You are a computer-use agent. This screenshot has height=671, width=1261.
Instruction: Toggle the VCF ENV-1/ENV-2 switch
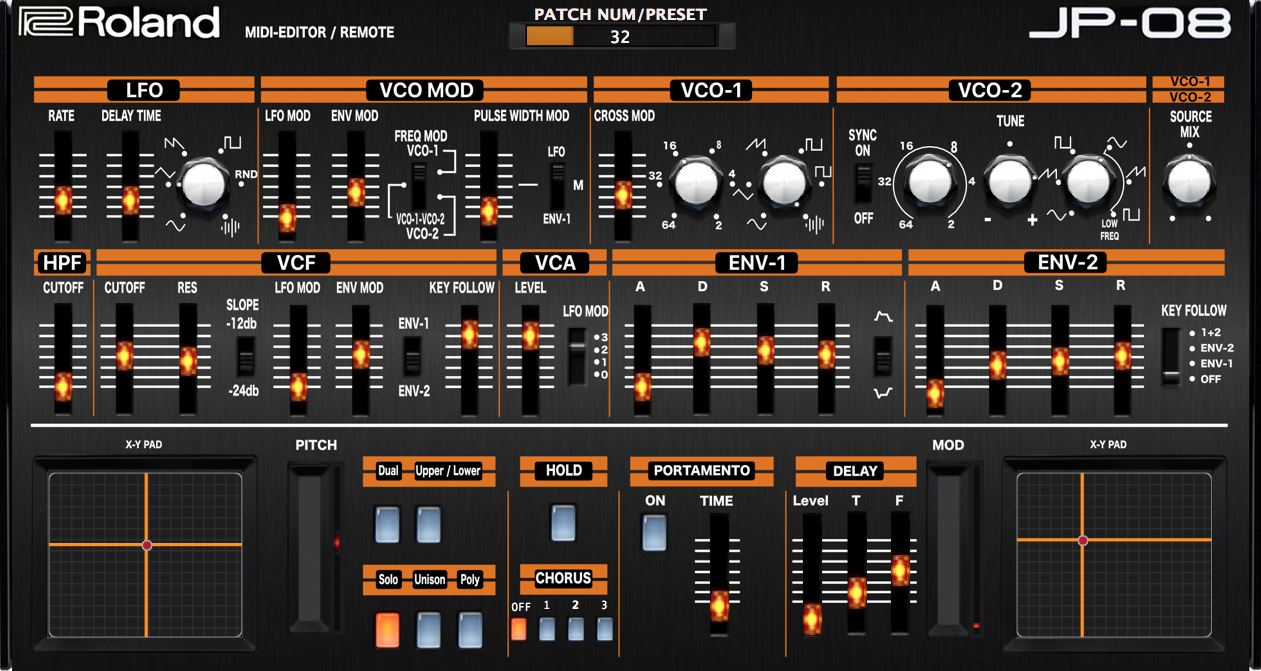[x=411, y=356]
